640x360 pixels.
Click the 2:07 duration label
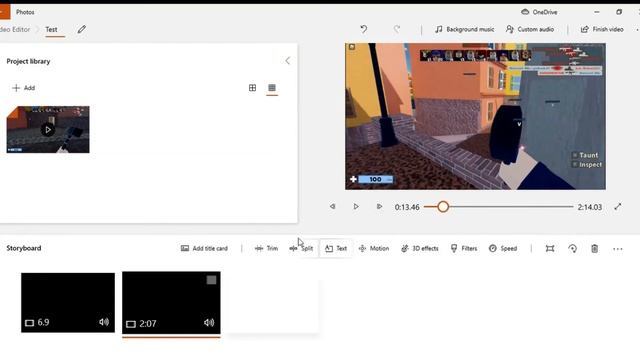click(148, 324)
